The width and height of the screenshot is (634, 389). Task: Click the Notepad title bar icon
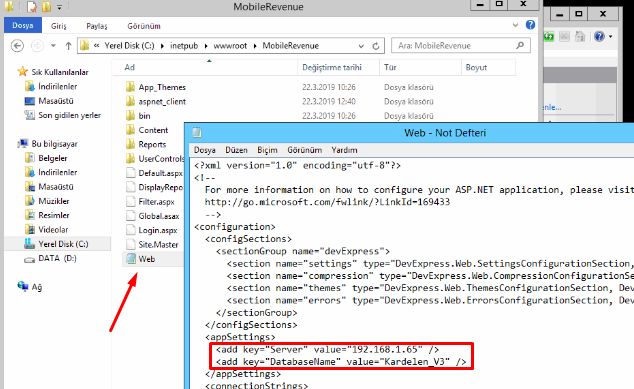tap(197, 133)
